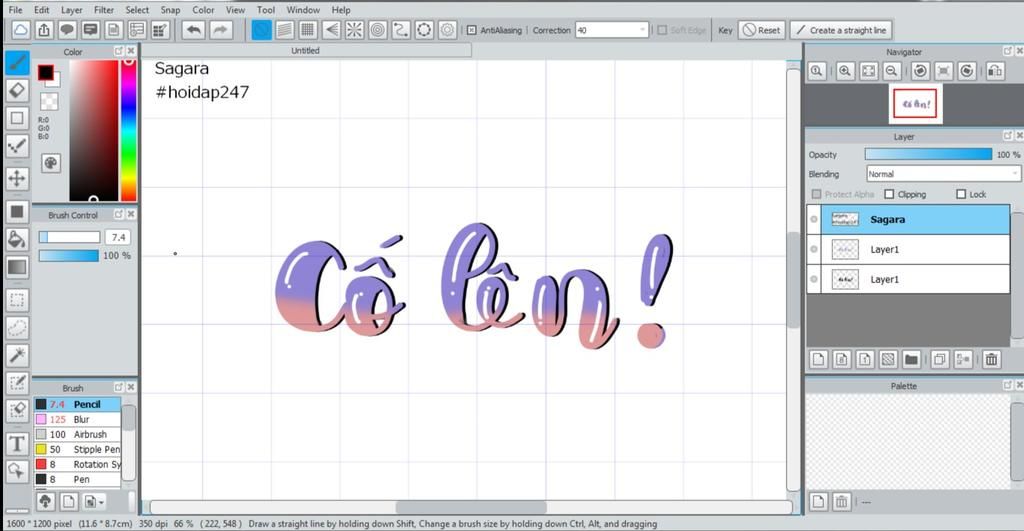1024x531 pixels.
Task: Hide the Sagara layer
Action: (814, 219)
